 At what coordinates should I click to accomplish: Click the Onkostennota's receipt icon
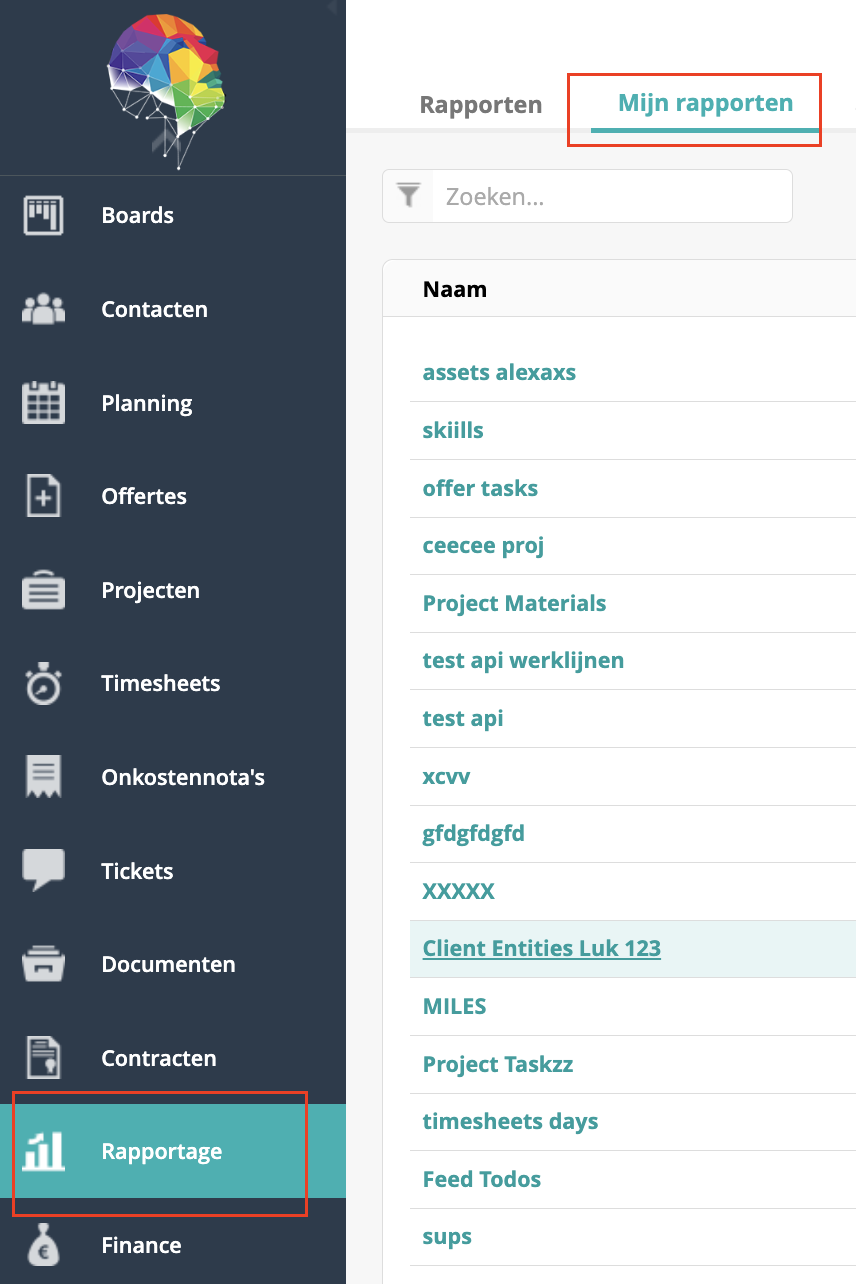tap(43, 777)
